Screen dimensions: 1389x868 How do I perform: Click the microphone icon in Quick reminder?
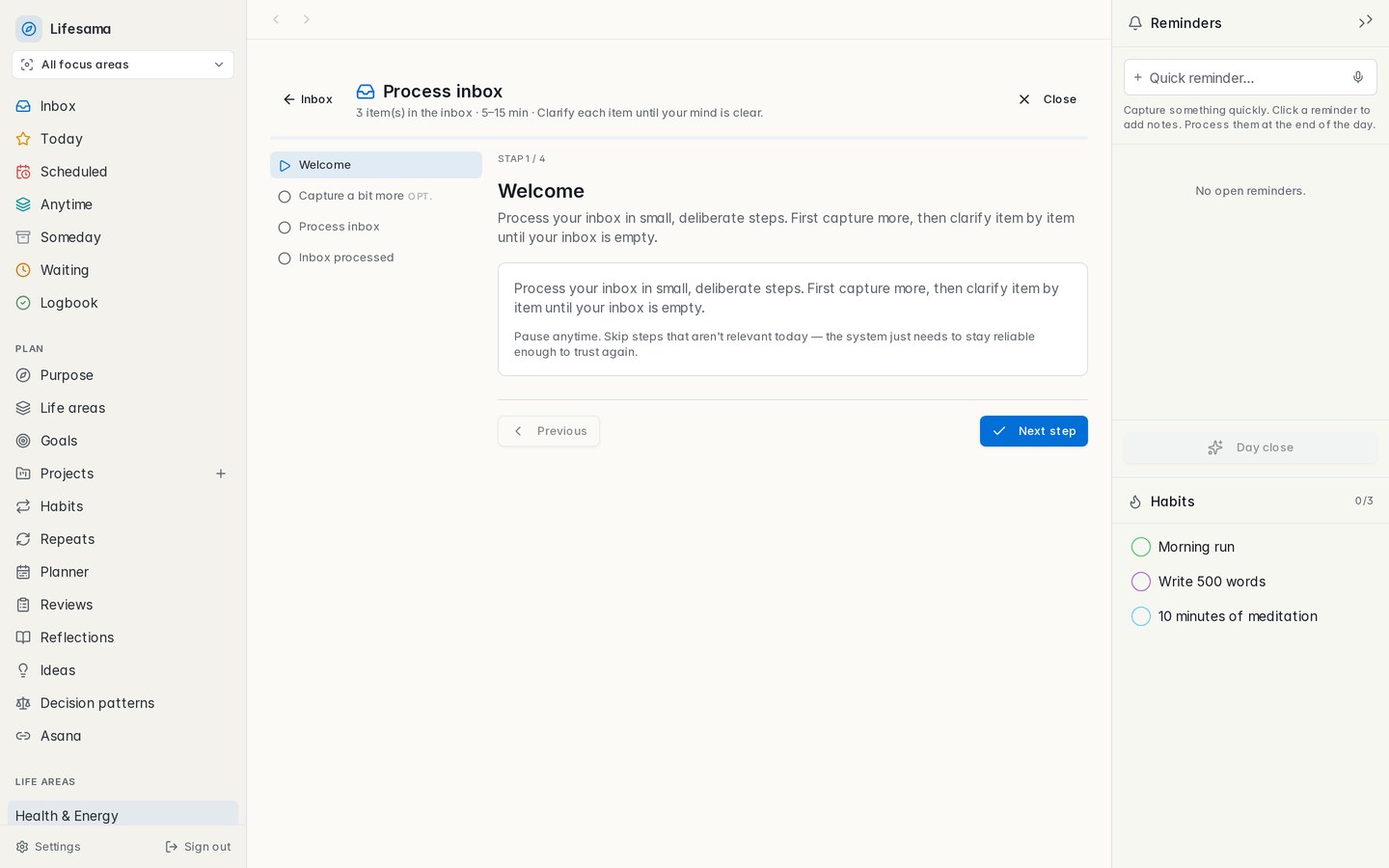[x=1358, y=77]
